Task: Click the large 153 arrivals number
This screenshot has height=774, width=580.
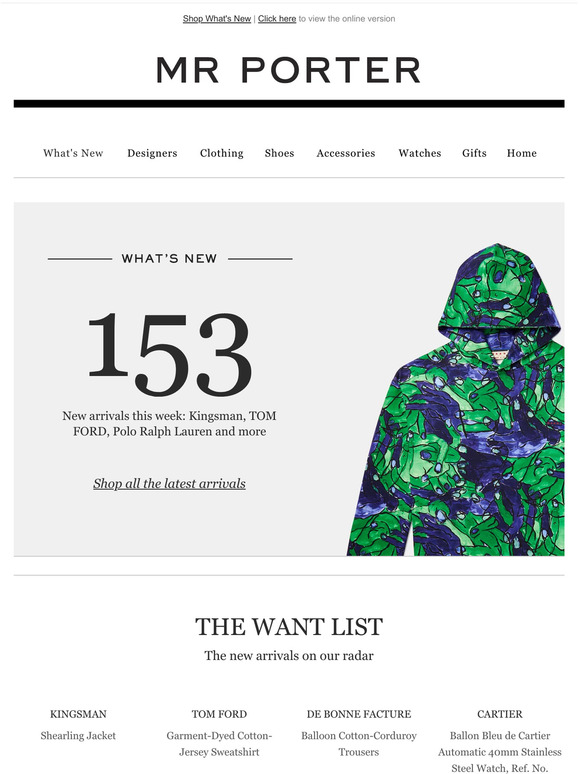Action: pos(170,354)
